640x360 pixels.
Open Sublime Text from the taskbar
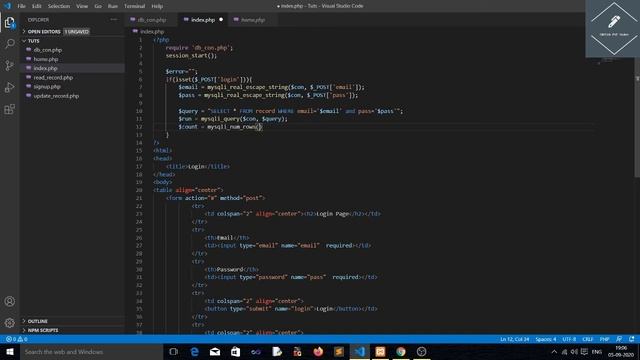[339, 351]
